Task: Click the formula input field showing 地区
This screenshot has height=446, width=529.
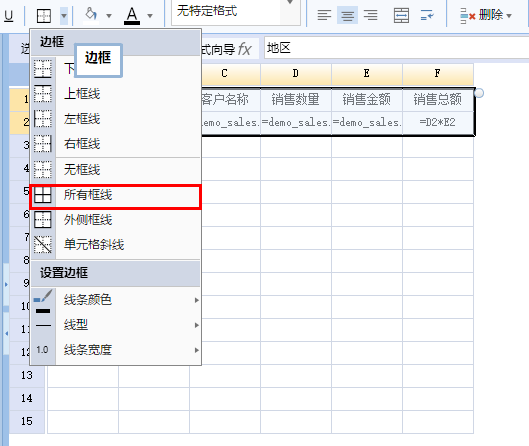Action: coord(396,48)
